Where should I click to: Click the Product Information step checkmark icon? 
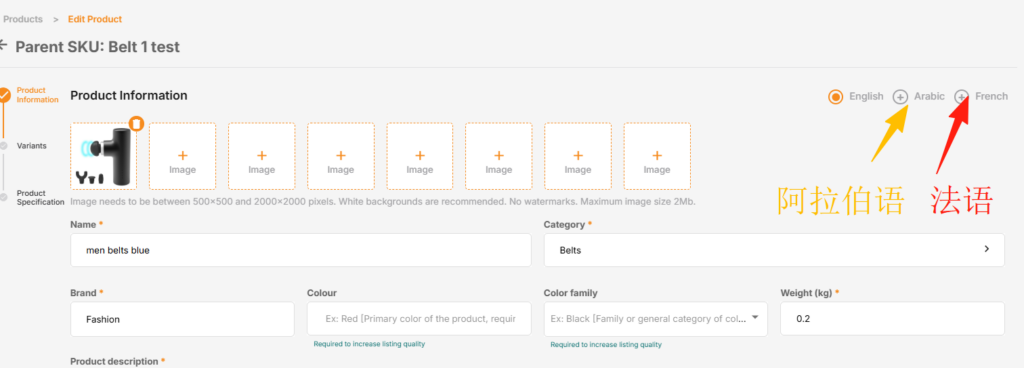pyautogui.click(x=4, y=95)
